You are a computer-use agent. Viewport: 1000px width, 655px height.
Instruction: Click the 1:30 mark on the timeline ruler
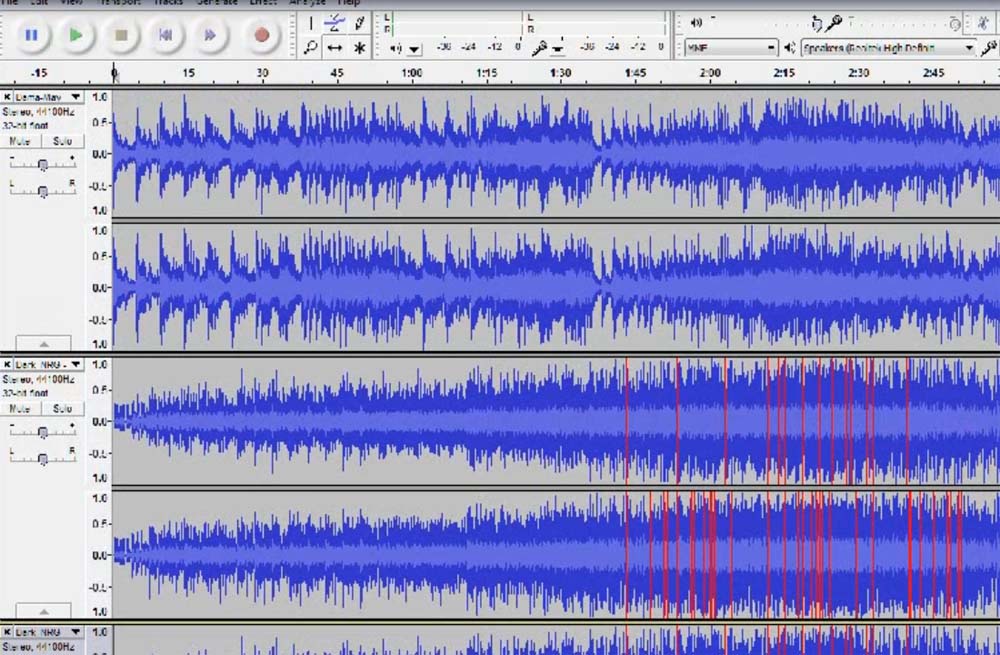(561, 73)
